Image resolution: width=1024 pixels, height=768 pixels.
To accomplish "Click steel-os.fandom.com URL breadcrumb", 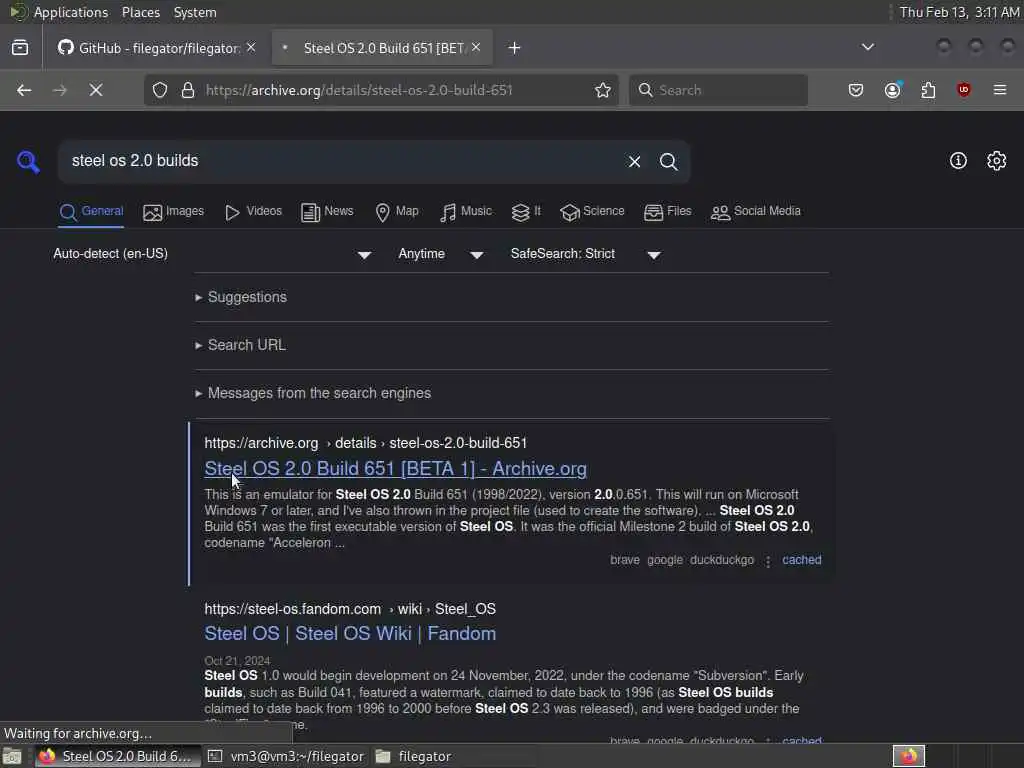I will point(350,609).
